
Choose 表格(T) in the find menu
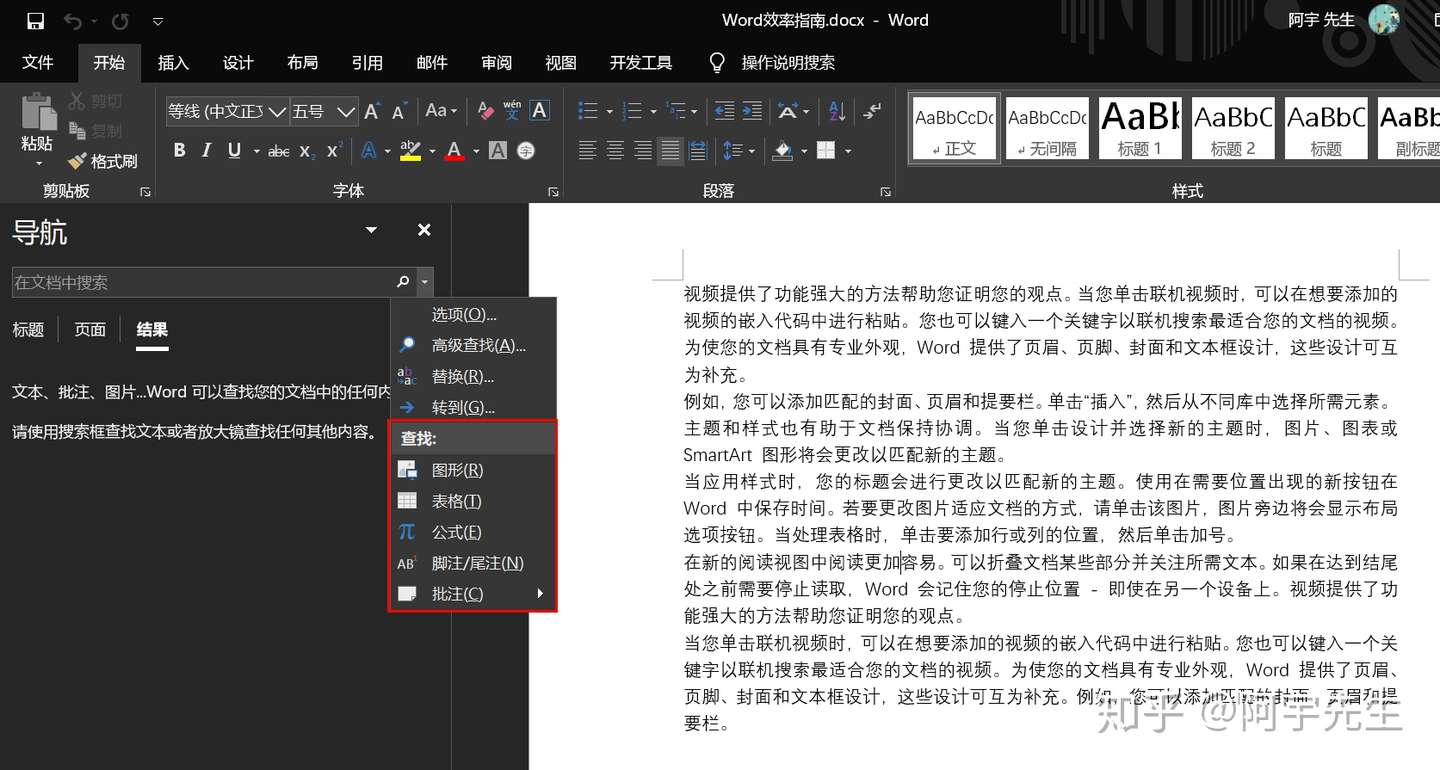point(473,501)
